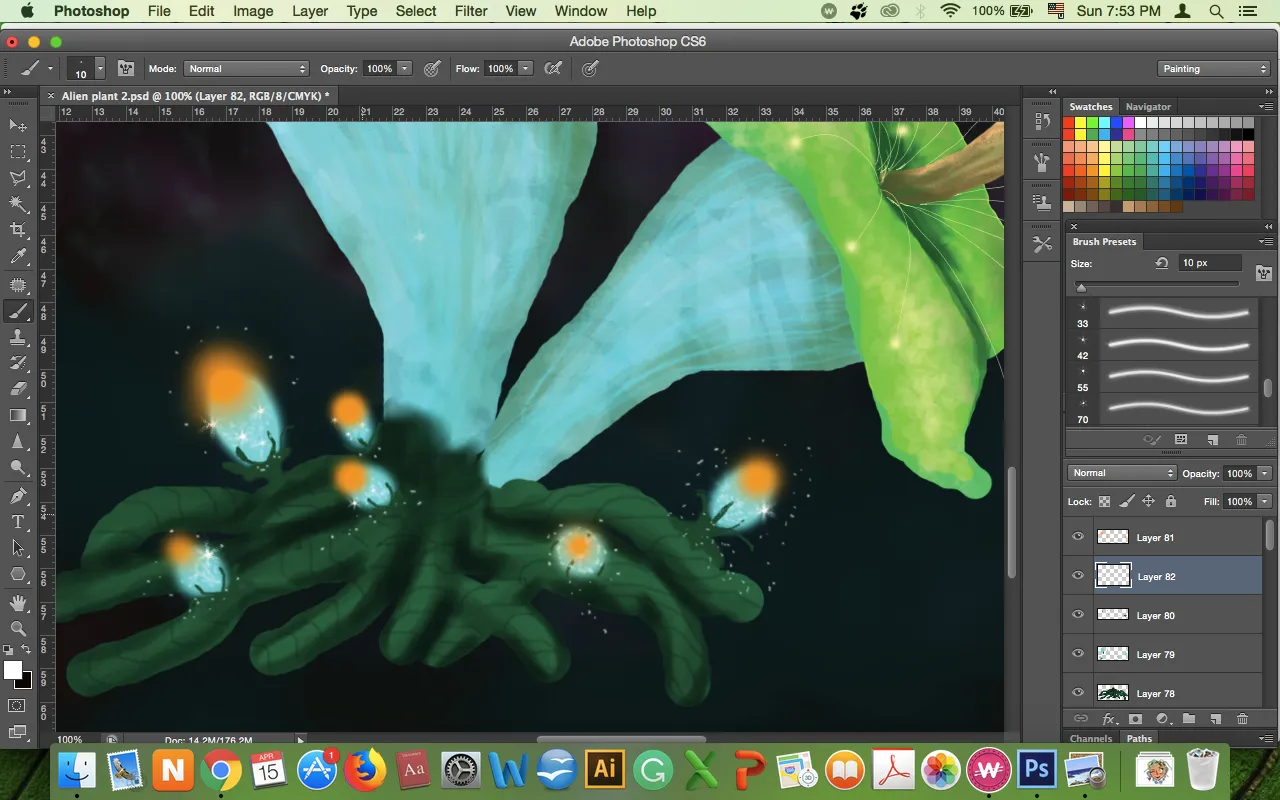Viewport: 1280px width, 800px height.
Task: Toggle lock transparent pixels
Action: pyautogui.click(x=1104, y=502)
